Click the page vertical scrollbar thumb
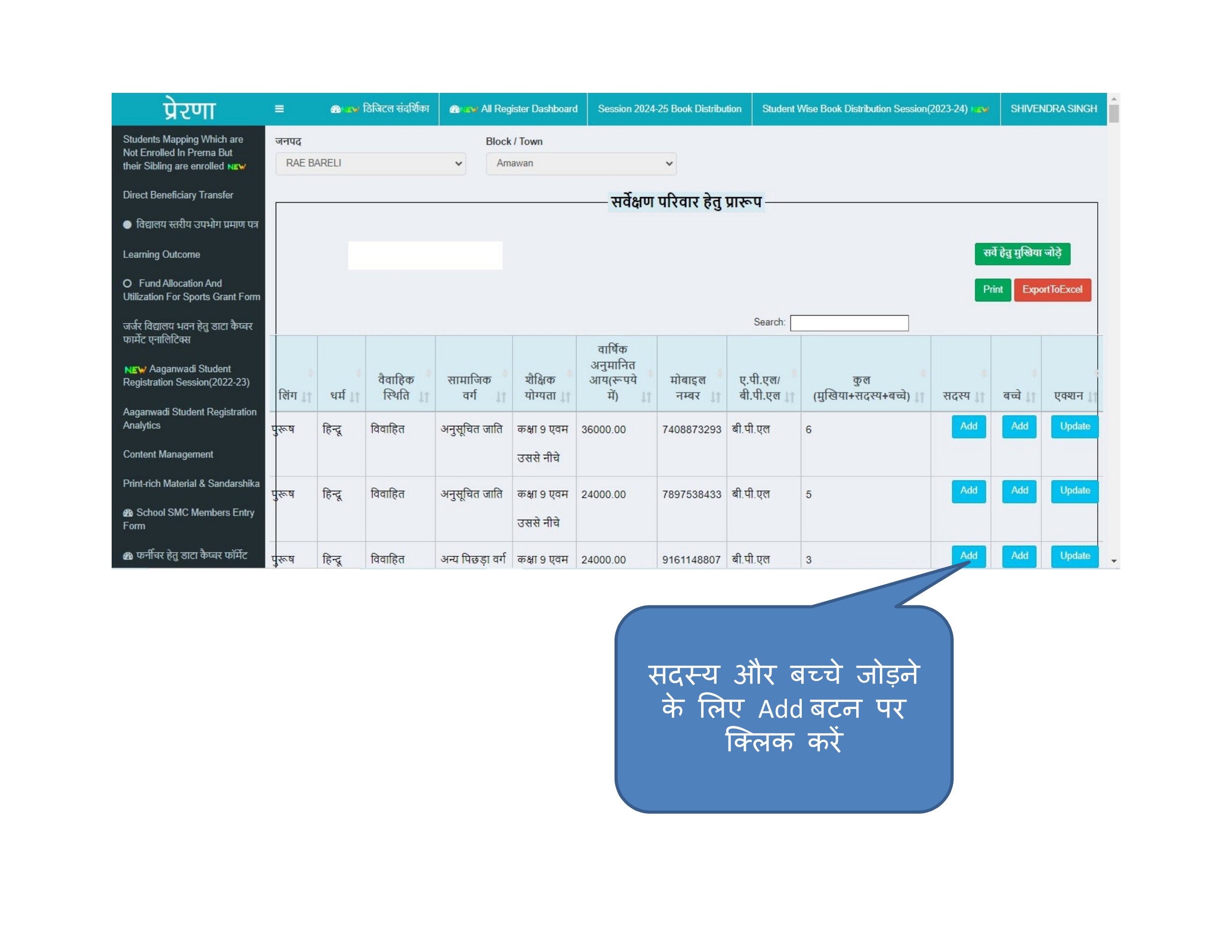 [1114, 114]
